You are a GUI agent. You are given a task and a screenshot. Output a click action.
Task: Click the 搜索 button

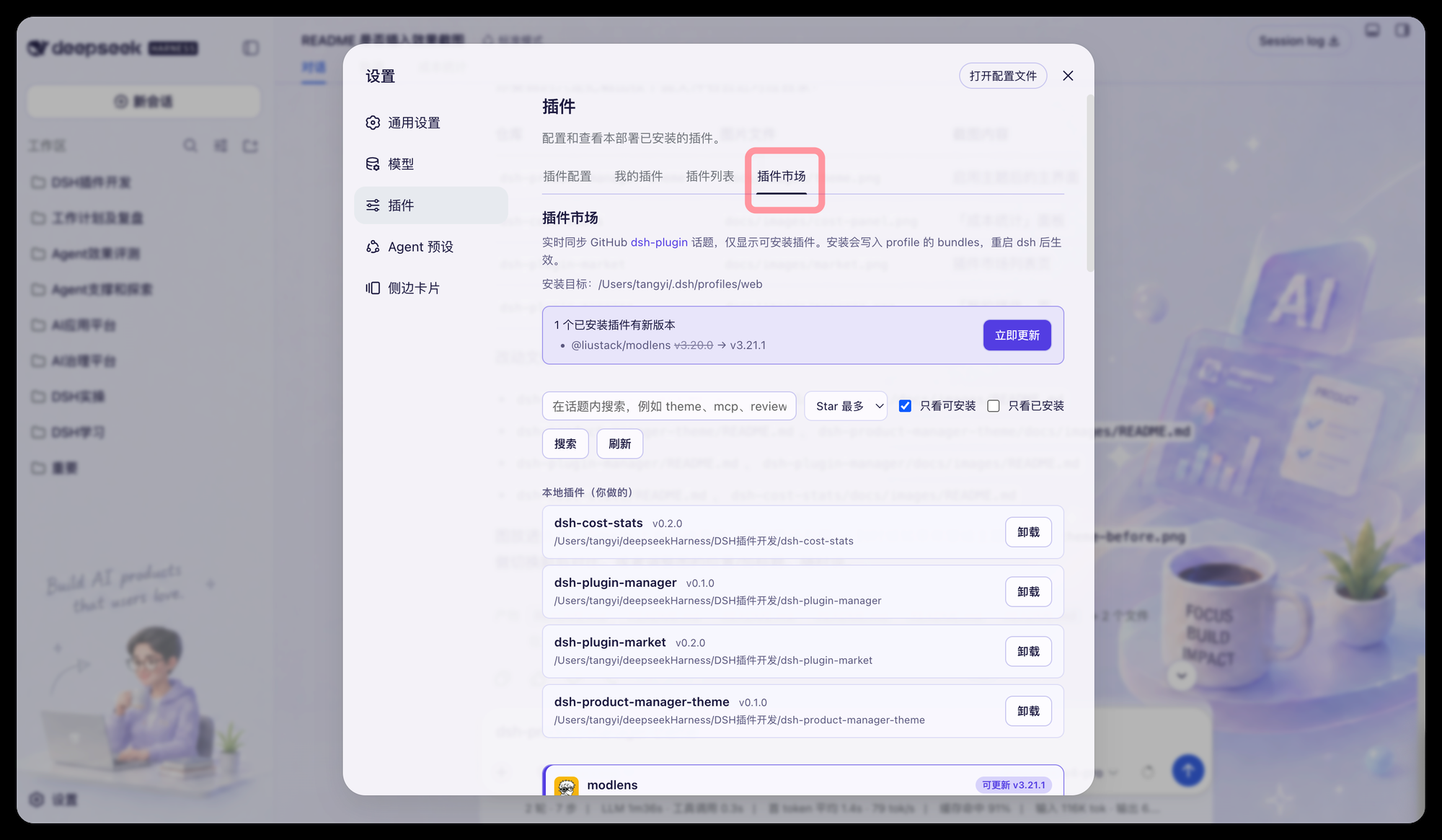(x=565, y=443)
